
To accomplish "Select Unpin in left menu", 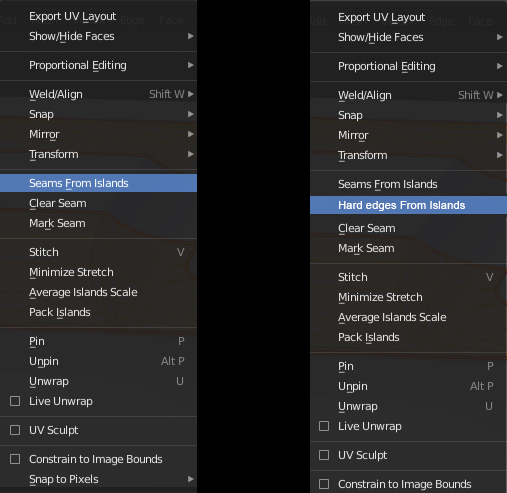I will 98,361.
